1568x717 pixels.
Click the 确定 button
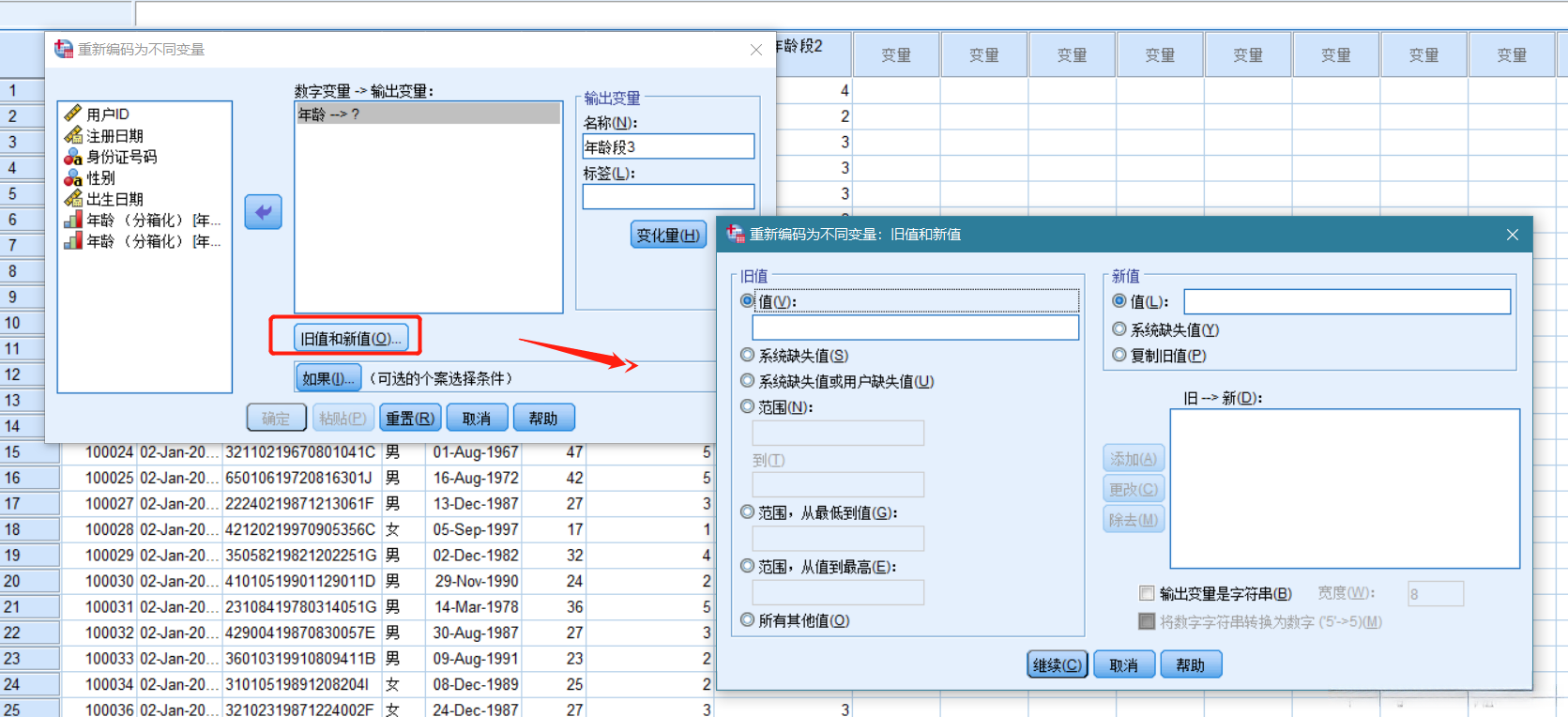(x=276, y=419)
